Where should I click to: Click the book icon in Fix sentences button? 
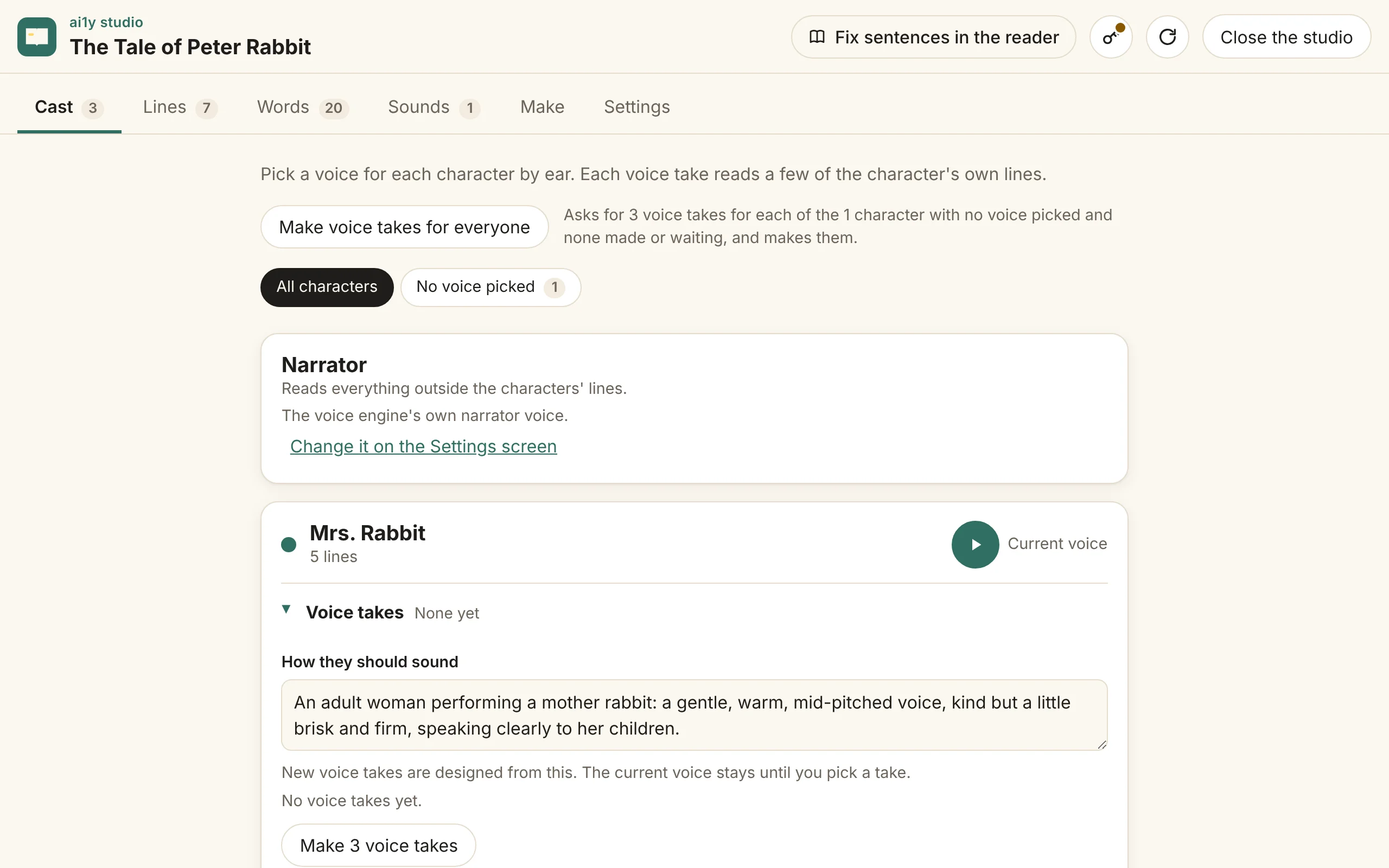(x=817, y=37)
